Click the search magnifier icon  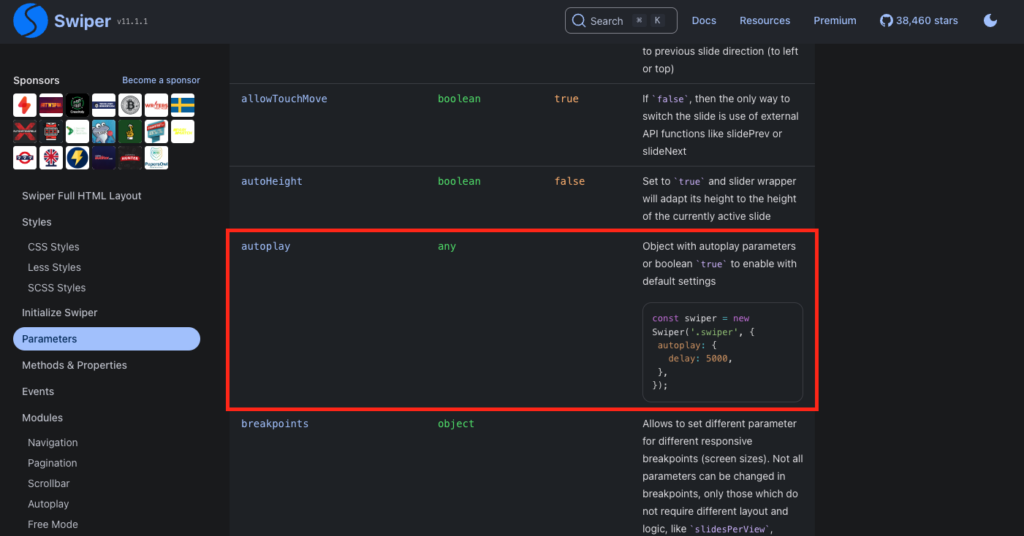click(579, 21)
